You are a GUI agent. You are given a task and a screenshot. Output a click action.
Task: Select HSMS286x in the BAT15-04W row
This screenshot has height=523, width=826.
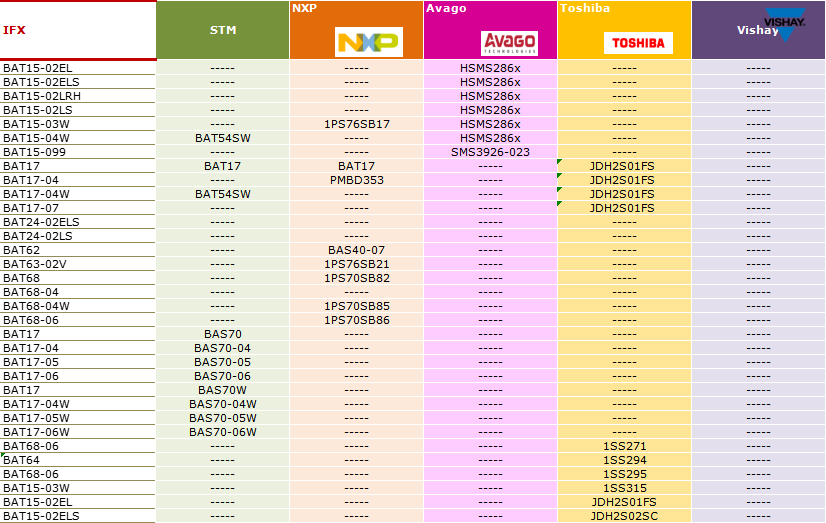tap(490, 138)
